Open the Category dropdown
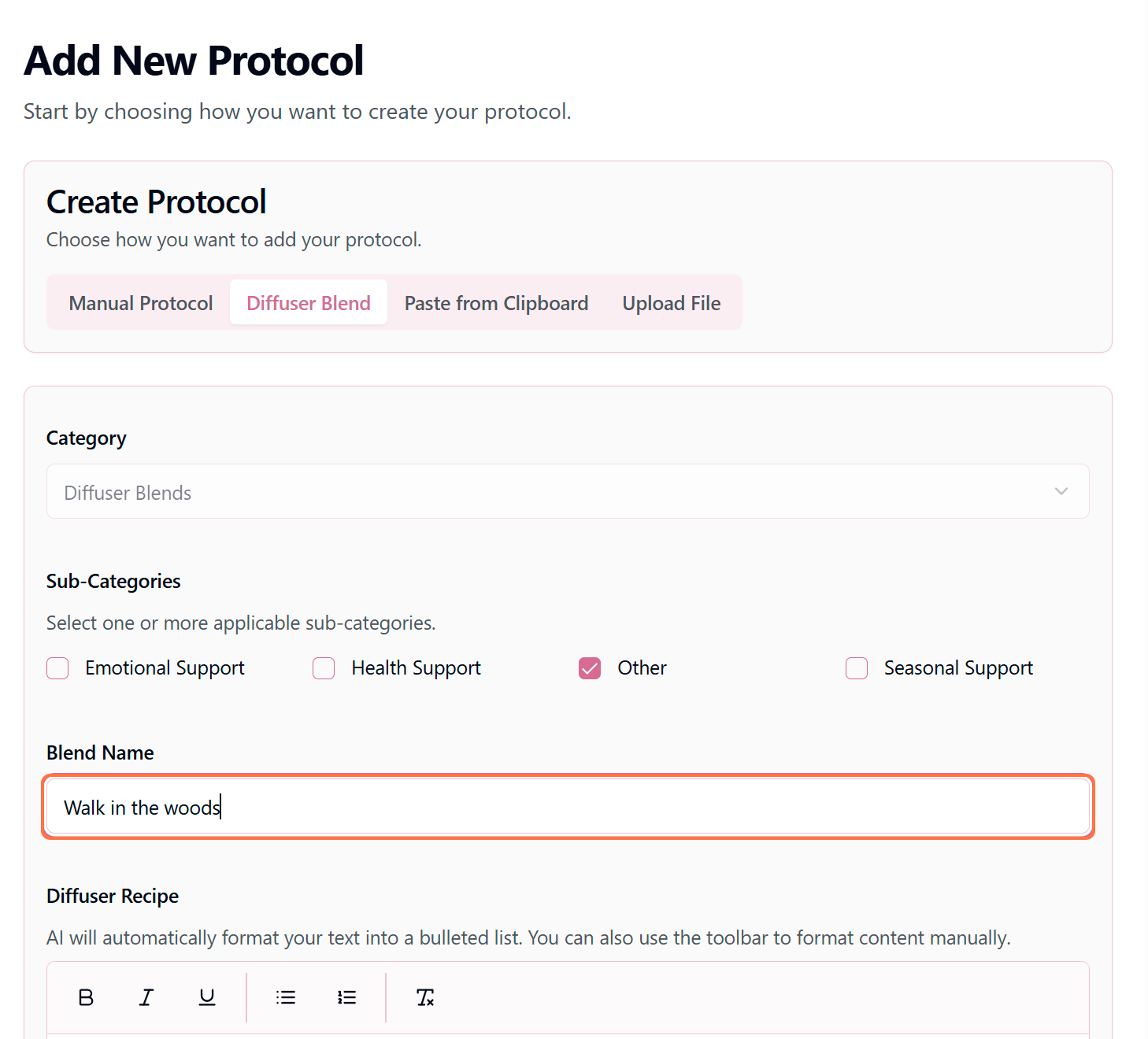 (567, 492)
